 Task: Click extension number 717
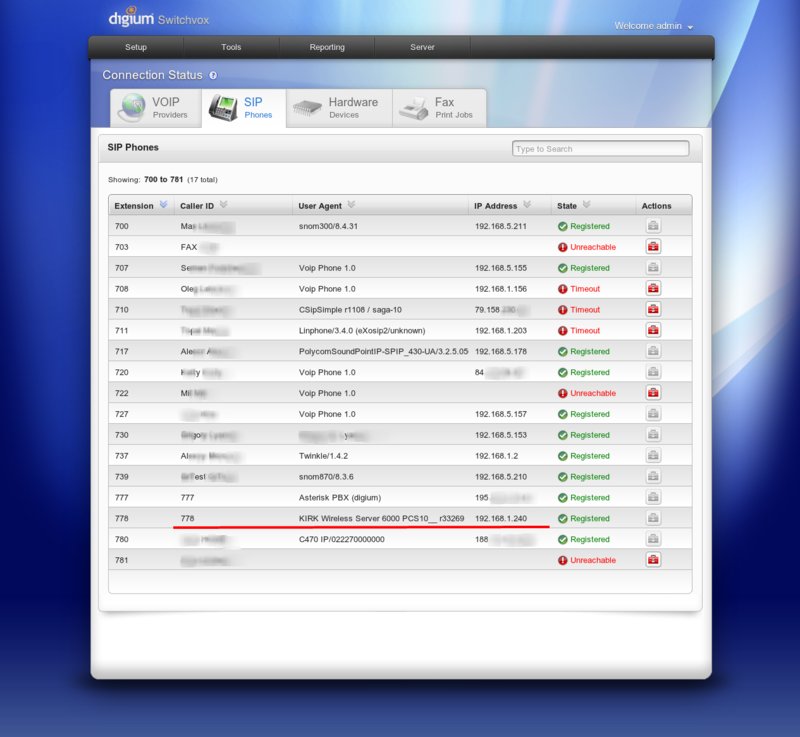pos(121,351)
